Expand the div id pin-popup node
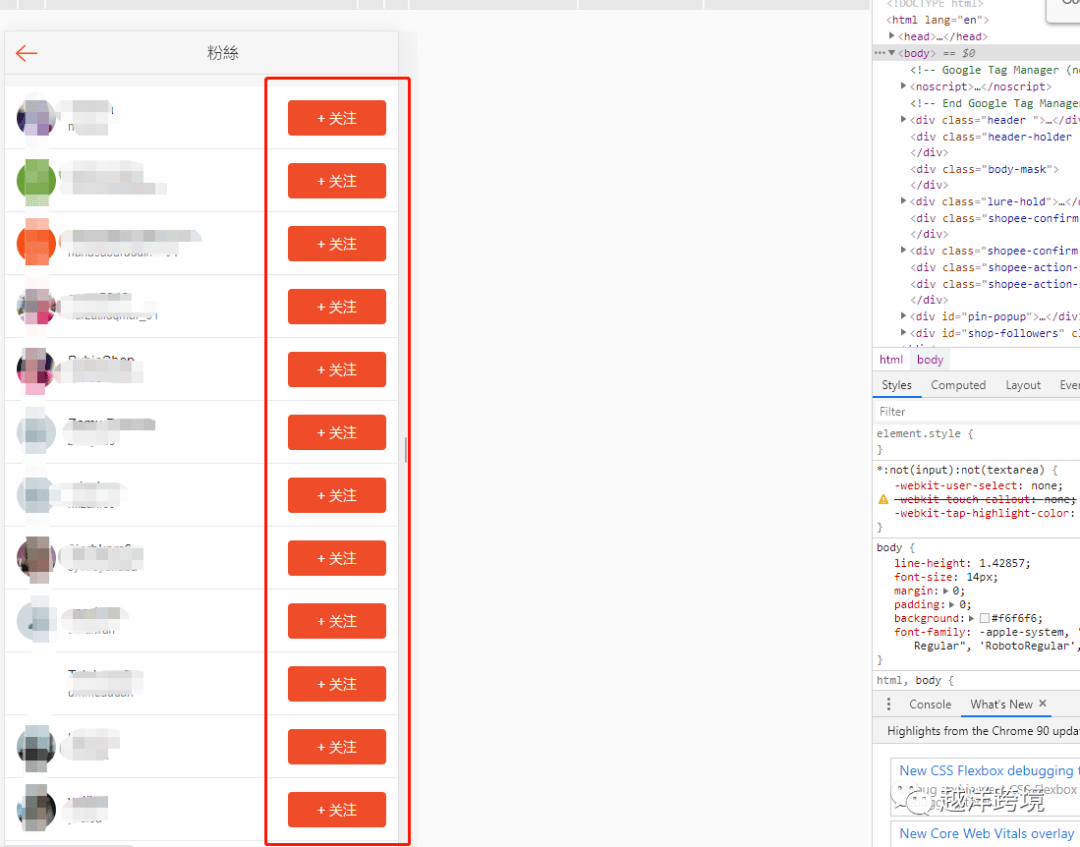This screenshot has height=847, width=1080. [904, 317]
